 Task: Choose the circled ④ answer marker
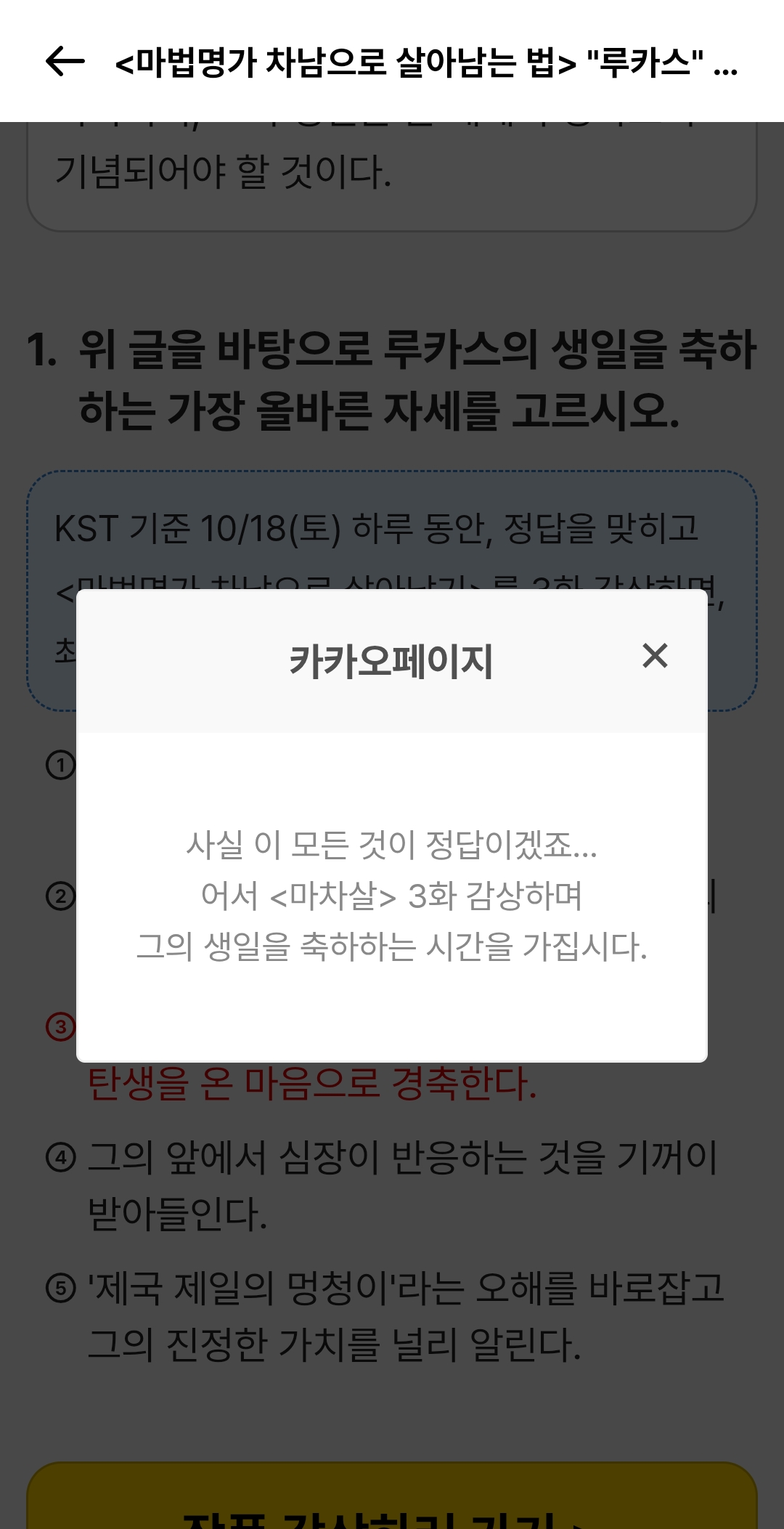pyautogui.click(x=61, y=1157)
